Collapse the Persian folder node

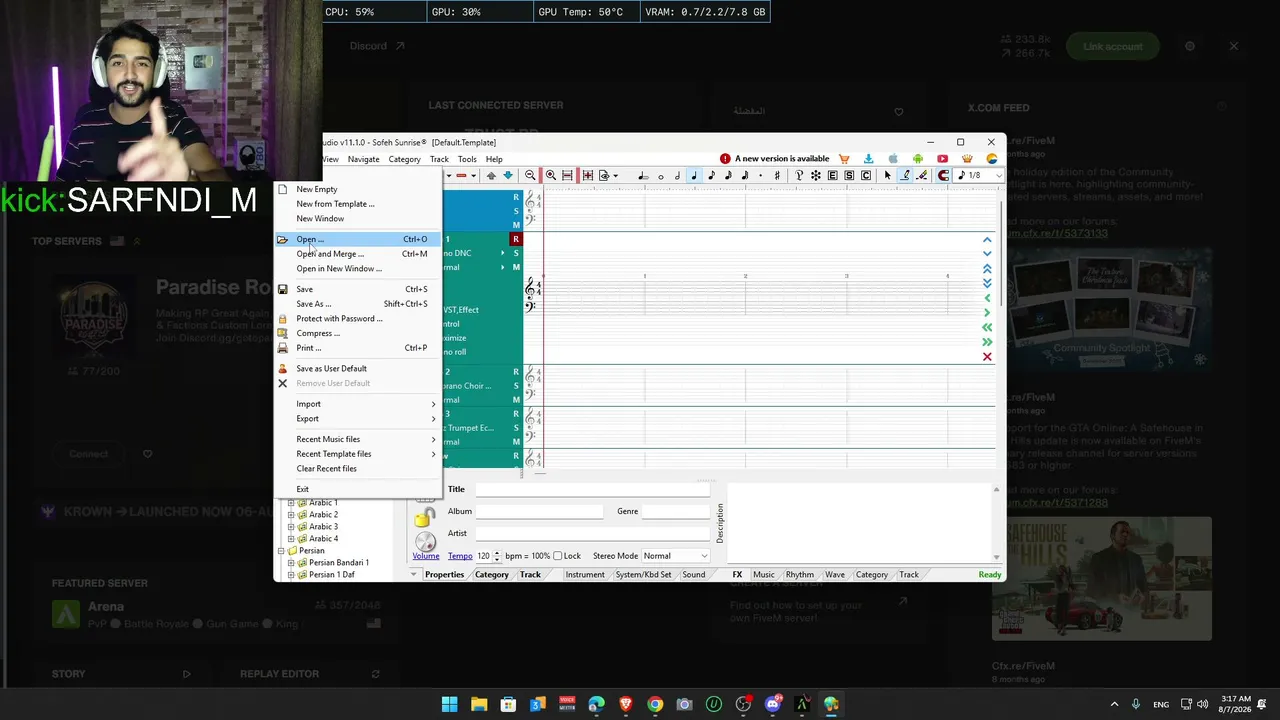280,551
